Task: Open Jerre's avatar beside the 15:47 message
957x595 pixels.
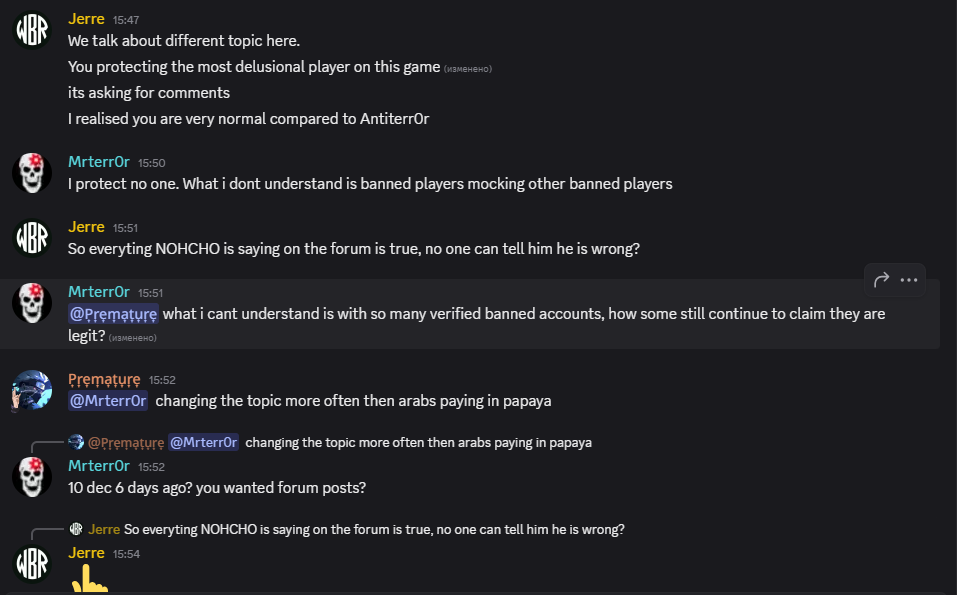Action: tap(32, 30)
